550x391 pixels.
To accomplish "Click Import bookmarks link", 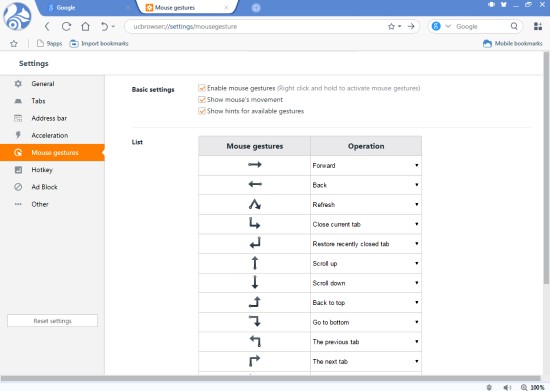I will tap(99, 43).
